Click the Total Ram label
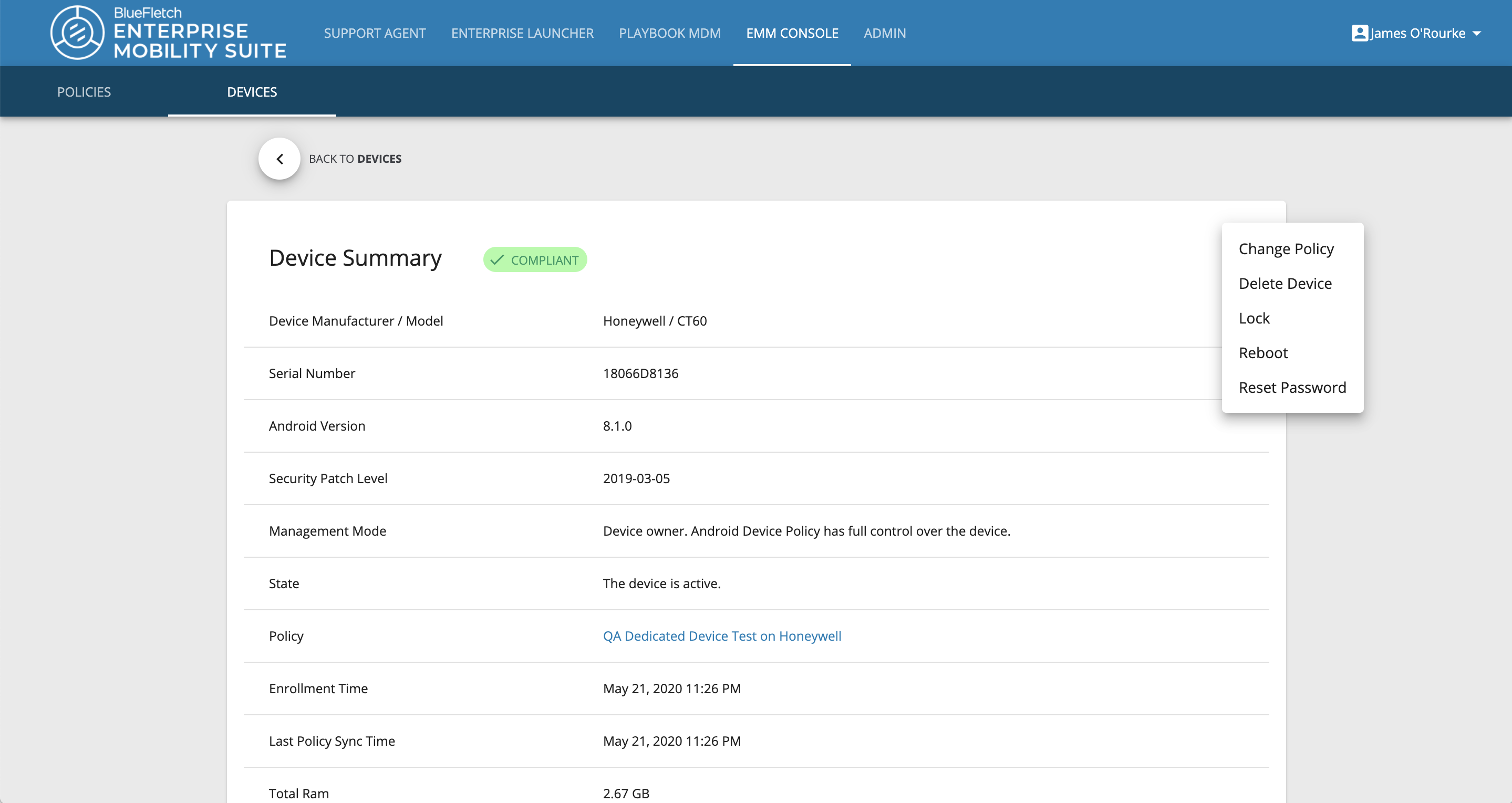Viewport: 1512px width, 803px height. pos(299,794)
